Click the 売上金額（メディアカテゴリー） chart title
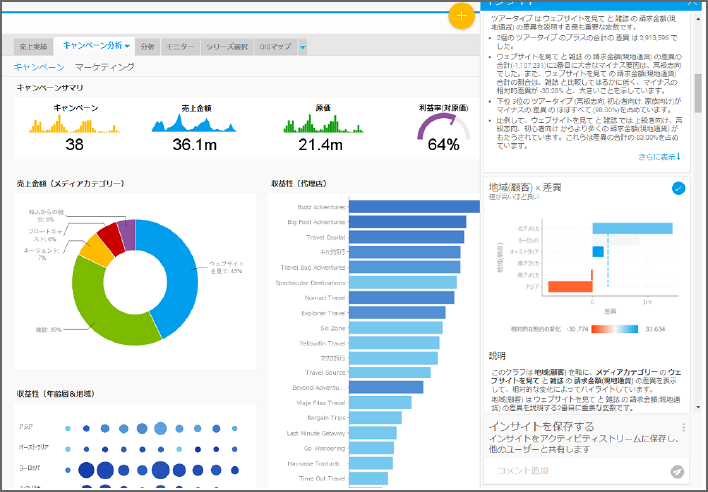 click(x=70, y=184)
